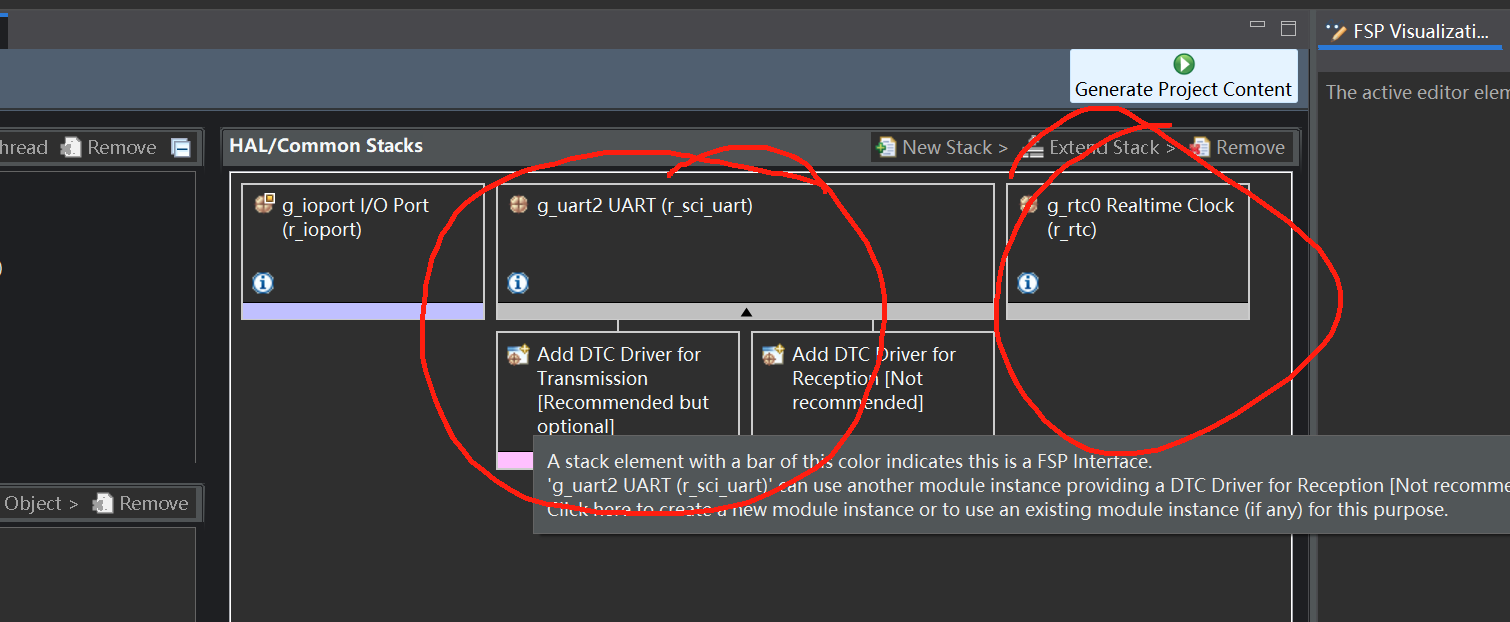Viewport: 1510px width, 622px height.
Task: Click the tooltip line 'A stack element with a bar'
Action: 850,462
